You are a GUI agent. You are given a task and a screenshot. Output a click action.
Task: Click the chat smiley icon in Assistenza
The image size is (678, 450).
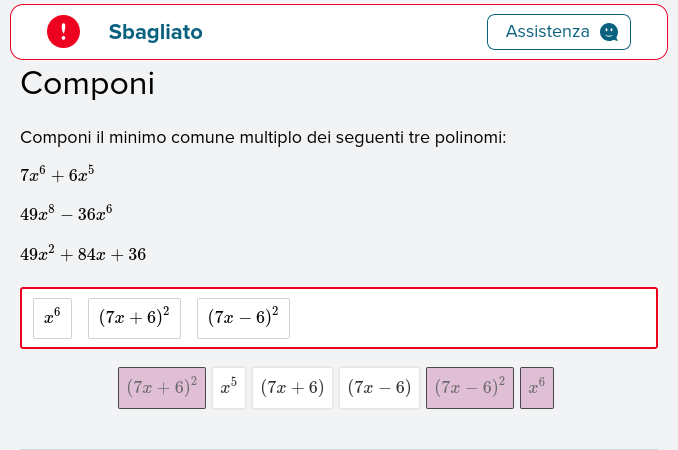(x=609, y=32)
